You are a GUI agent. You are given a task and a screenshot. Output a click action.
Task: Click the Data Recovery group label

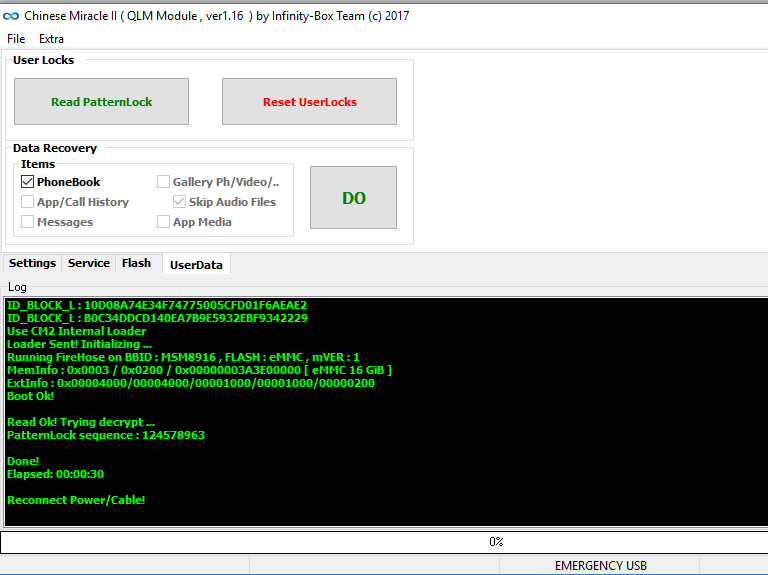click(55, 148)
